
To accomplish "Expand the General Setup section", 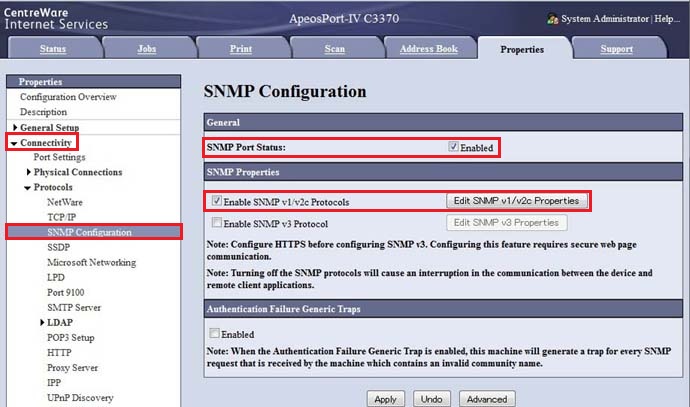I will [15, 128].
